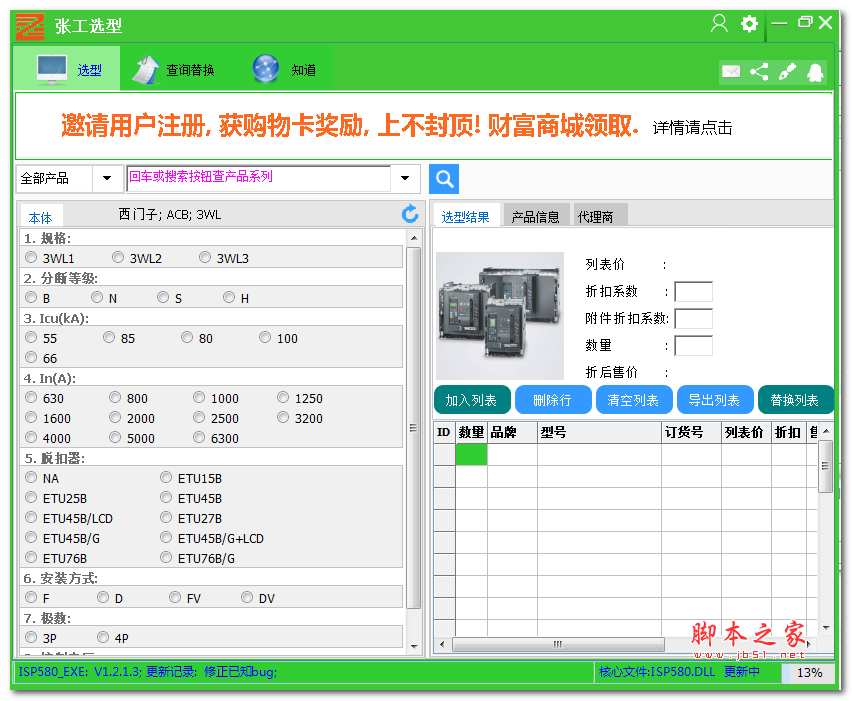Click the 删除行 button
This screenshot has height=701, width=852.
pyautogui.click(x=553, y=400)
